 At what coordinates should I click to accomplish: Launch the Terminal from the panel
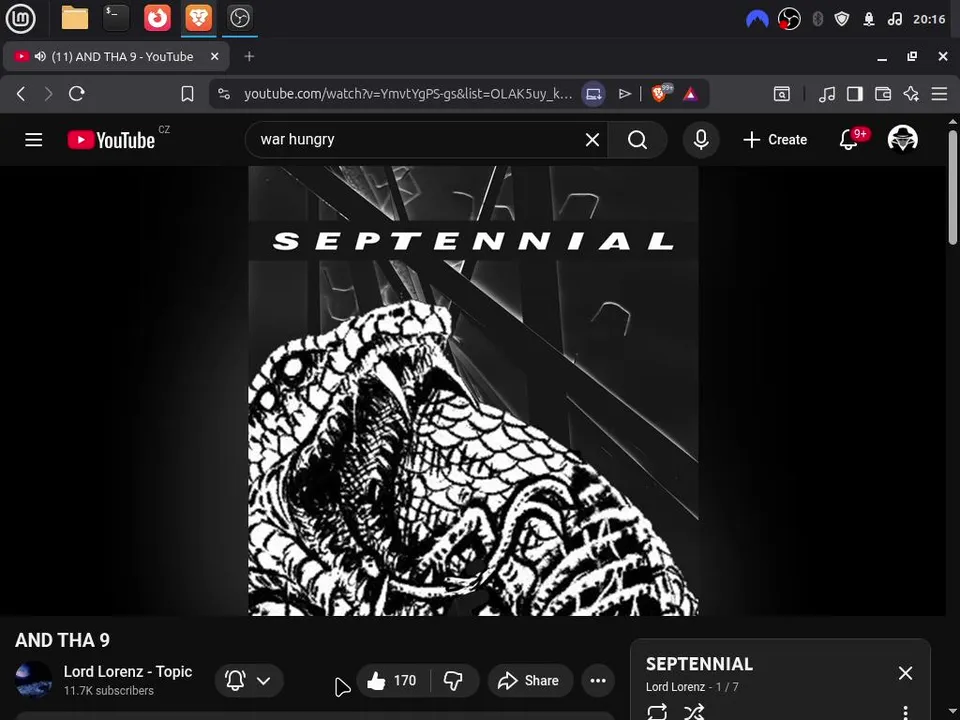[x=116, y=18]
